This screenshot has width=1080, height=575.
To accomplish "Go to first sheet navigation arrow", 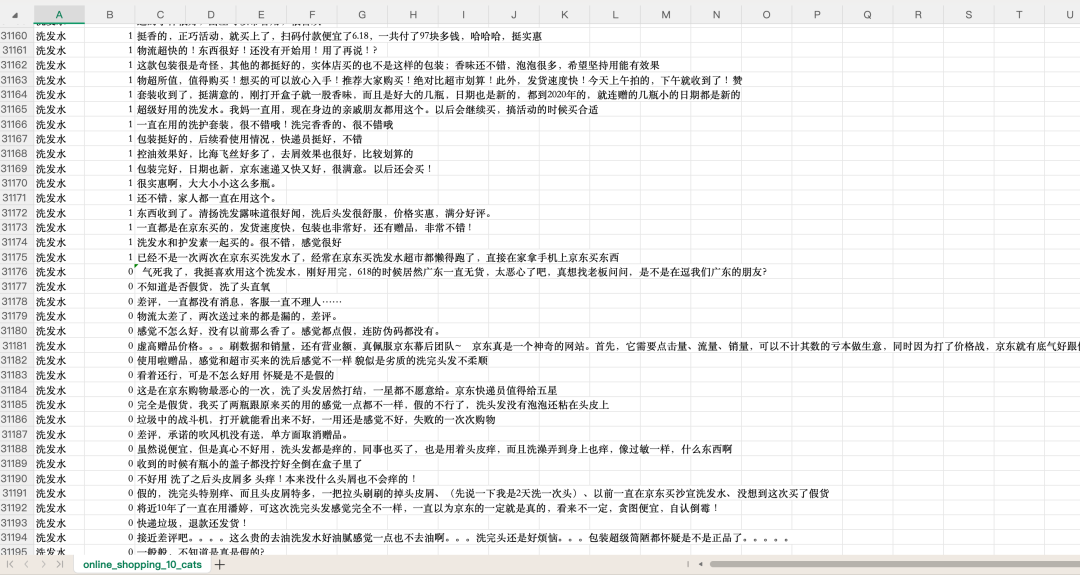I will click(x=10, y=564).
